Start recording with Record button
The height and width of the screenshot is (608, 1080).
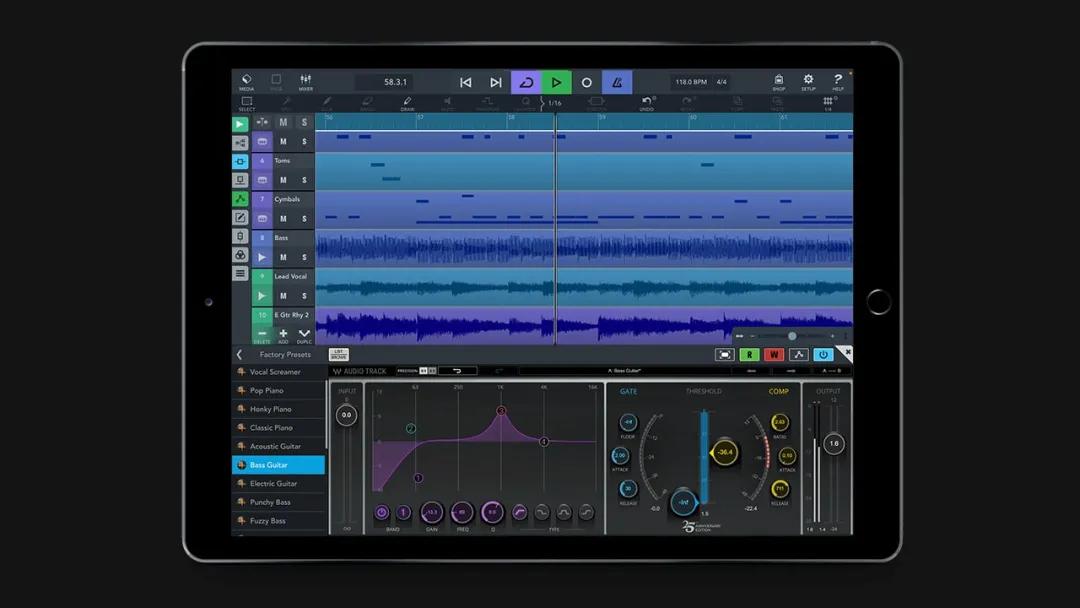pyautogui.click(x=586, y=83)
